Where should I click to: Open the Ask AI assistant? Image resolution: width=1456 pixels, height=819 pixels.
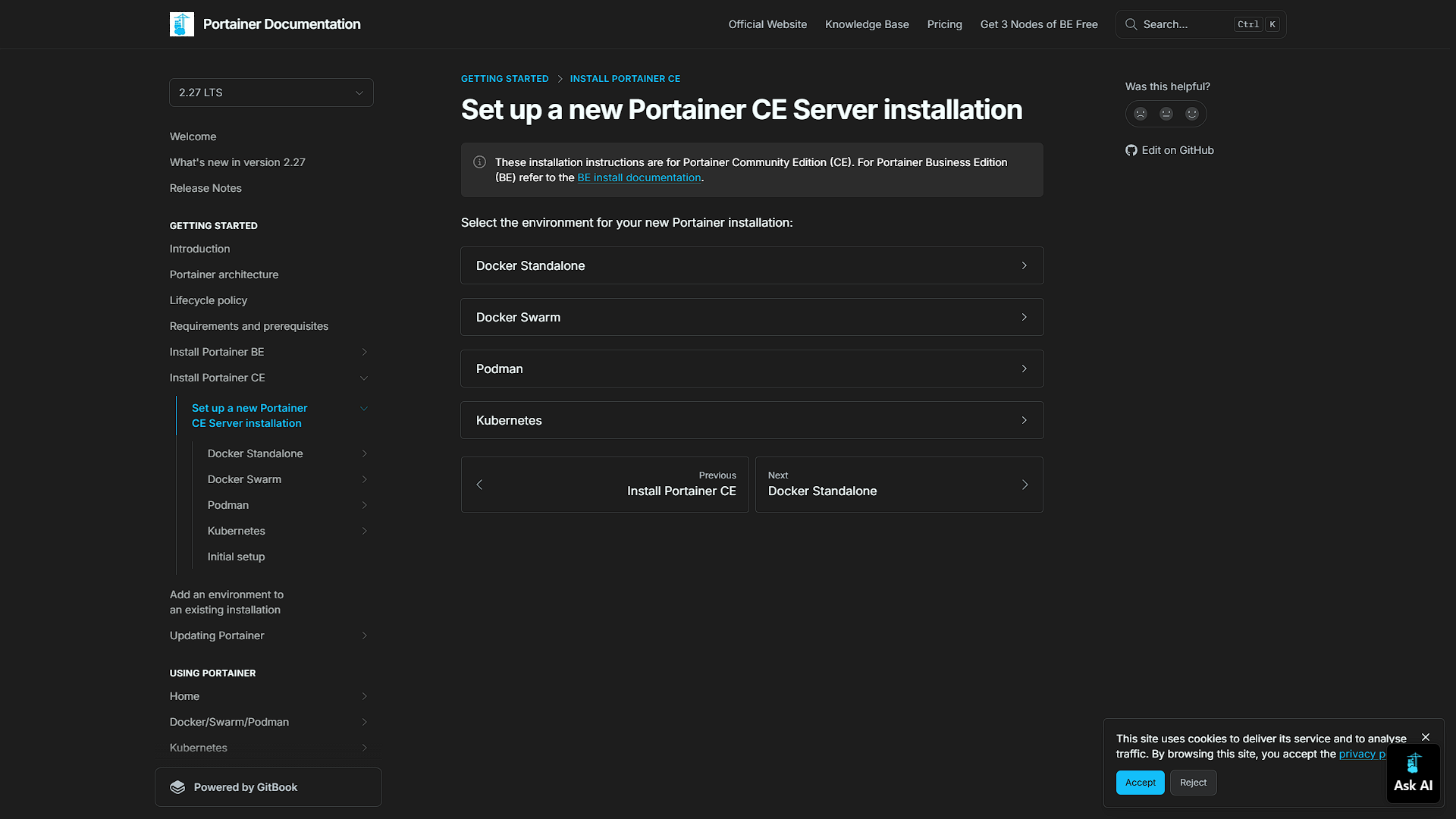(1414, 773)
